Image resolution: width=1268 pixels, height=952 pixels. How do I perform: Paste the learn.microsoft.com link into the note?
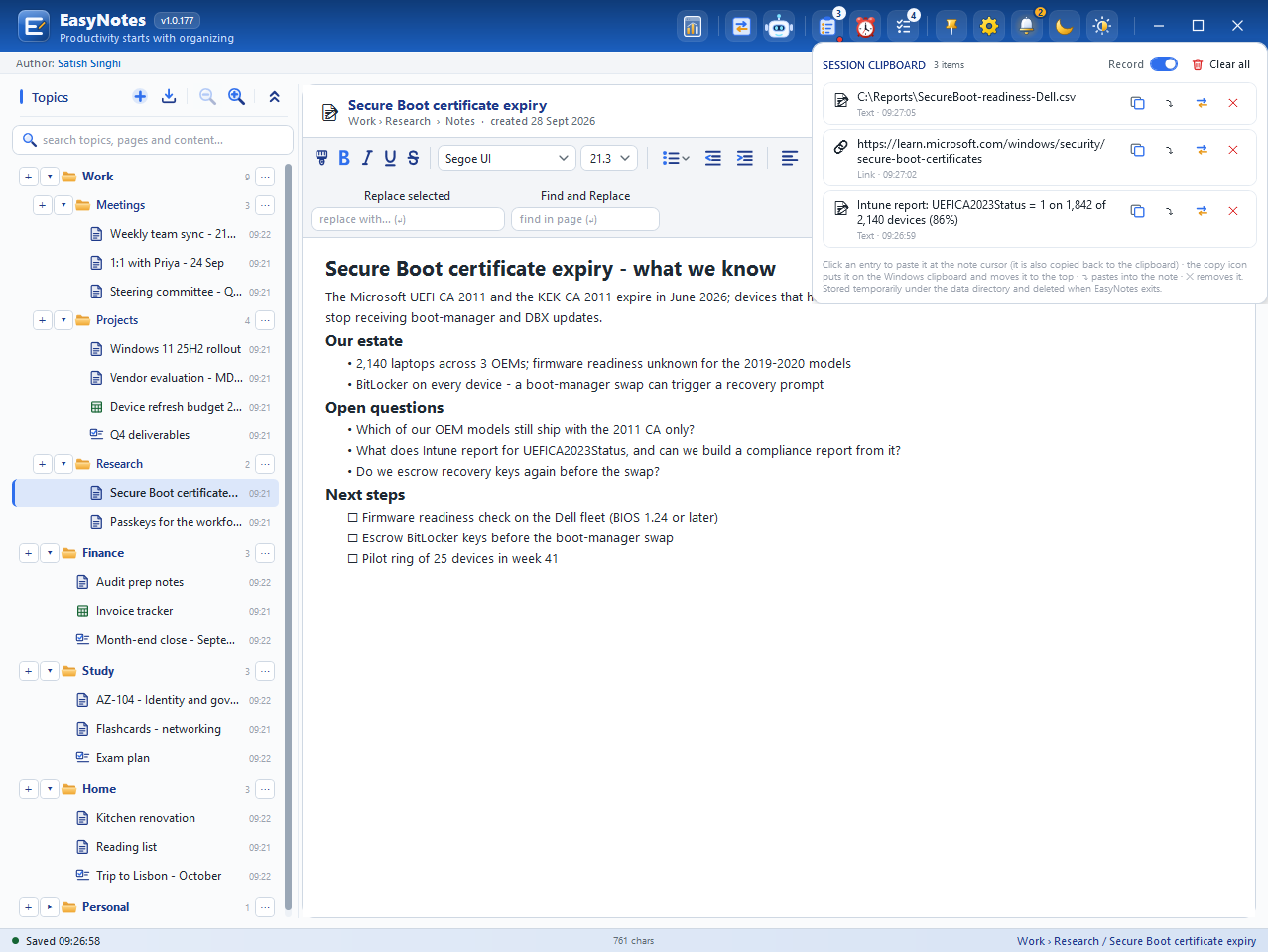tap(1170, 150)
